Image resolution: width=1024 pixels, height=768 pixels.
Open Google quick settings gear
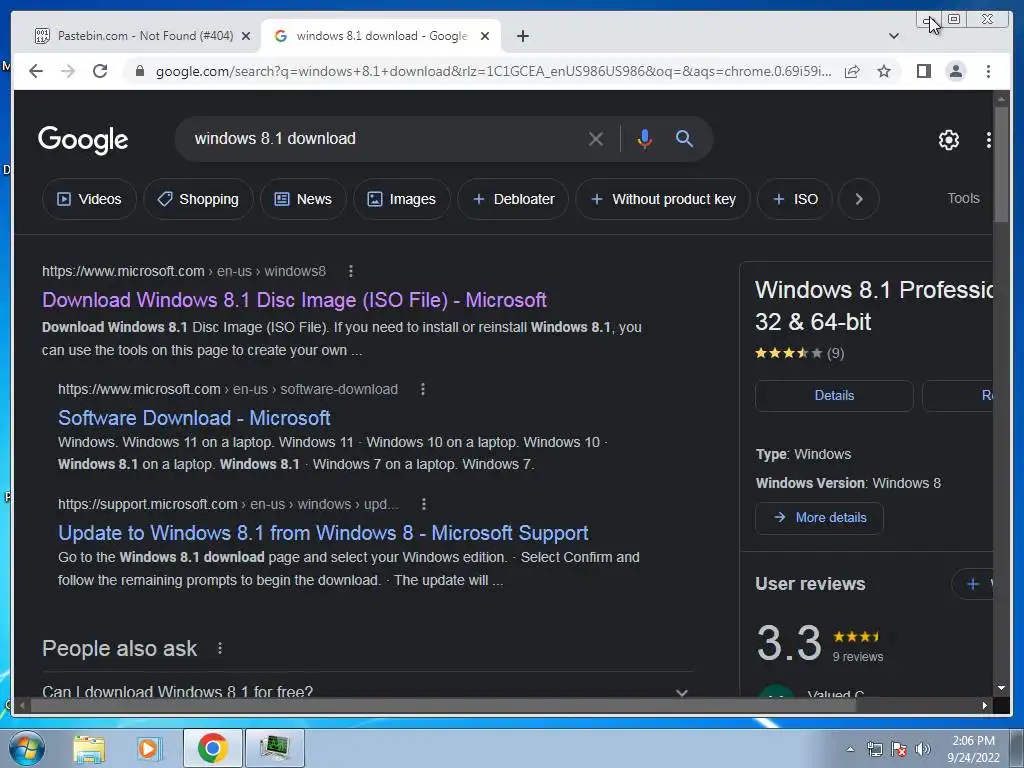[x=948, y=139]
